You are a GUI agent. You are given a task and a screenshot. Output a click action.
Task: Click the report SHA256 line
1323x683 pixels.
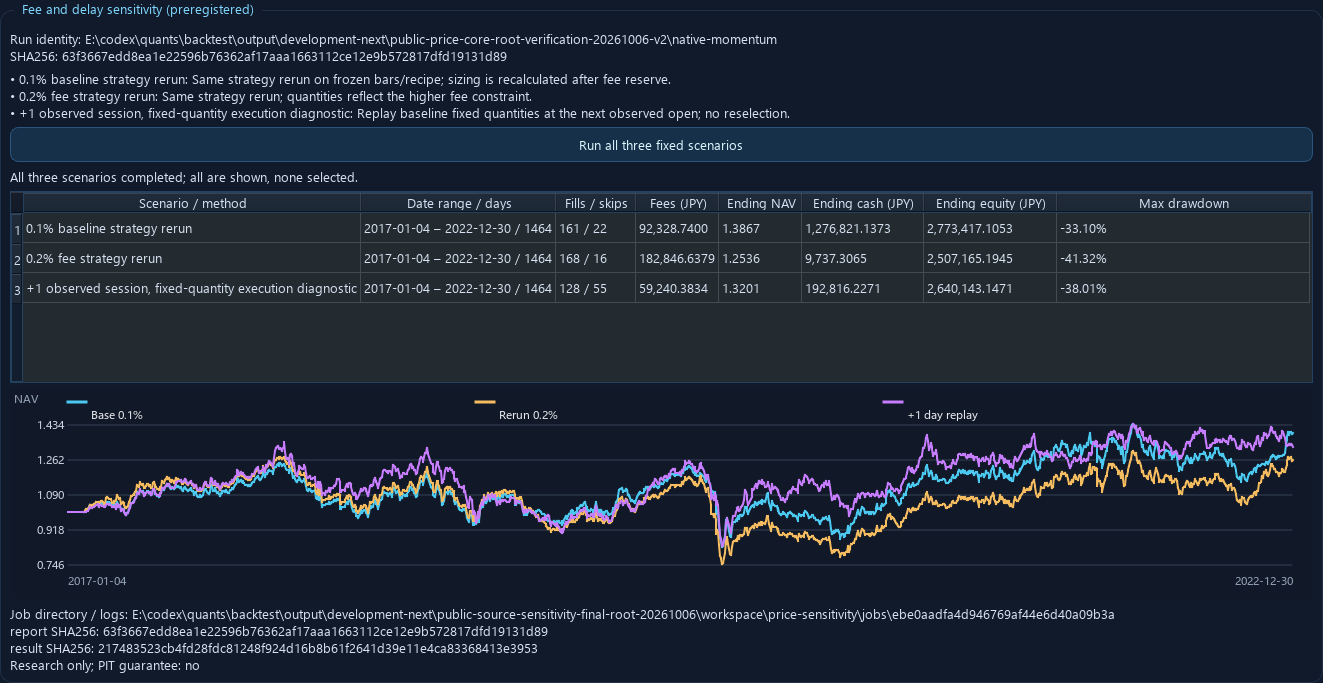click(279, 632)
